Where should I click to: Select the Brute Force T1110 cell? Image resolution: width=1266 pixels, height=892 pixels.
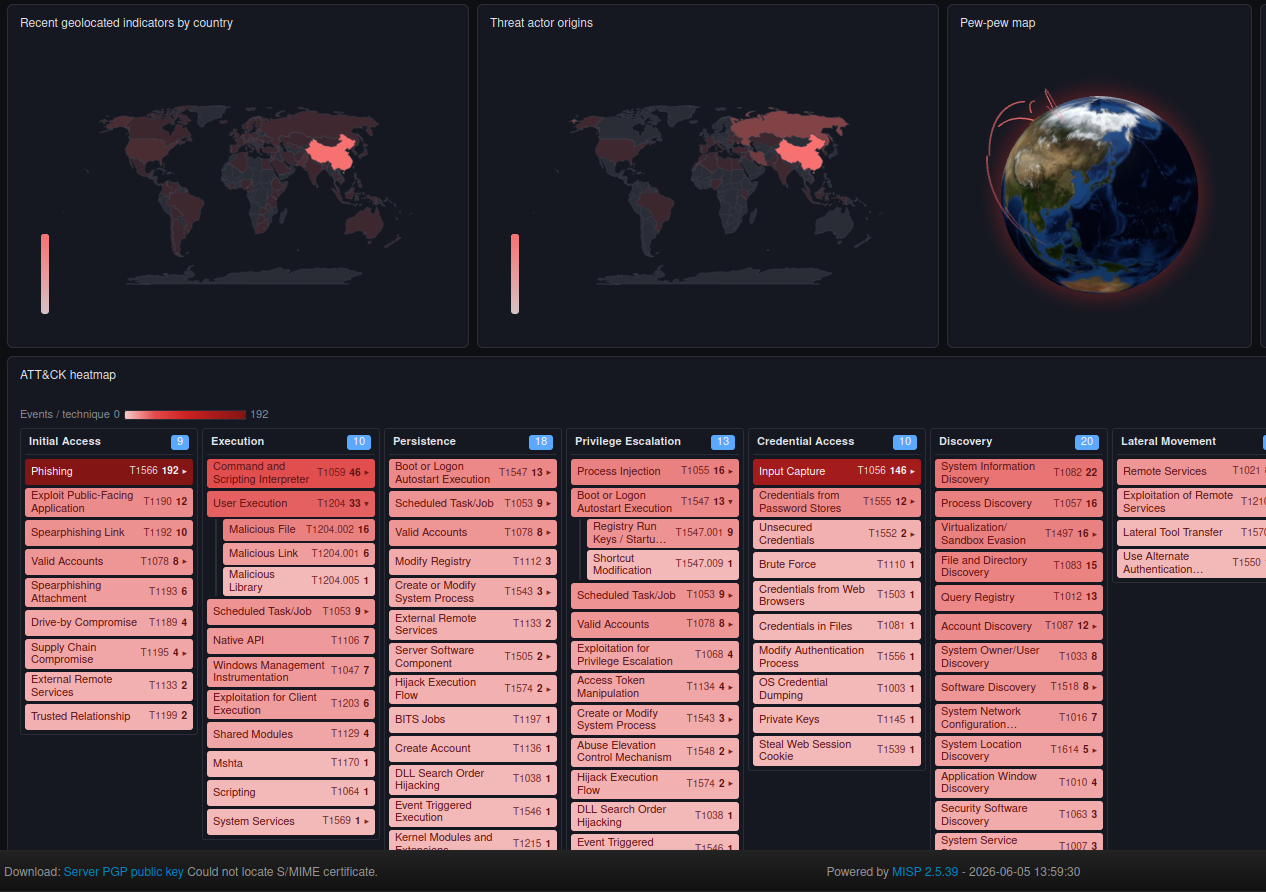(837, 565)
